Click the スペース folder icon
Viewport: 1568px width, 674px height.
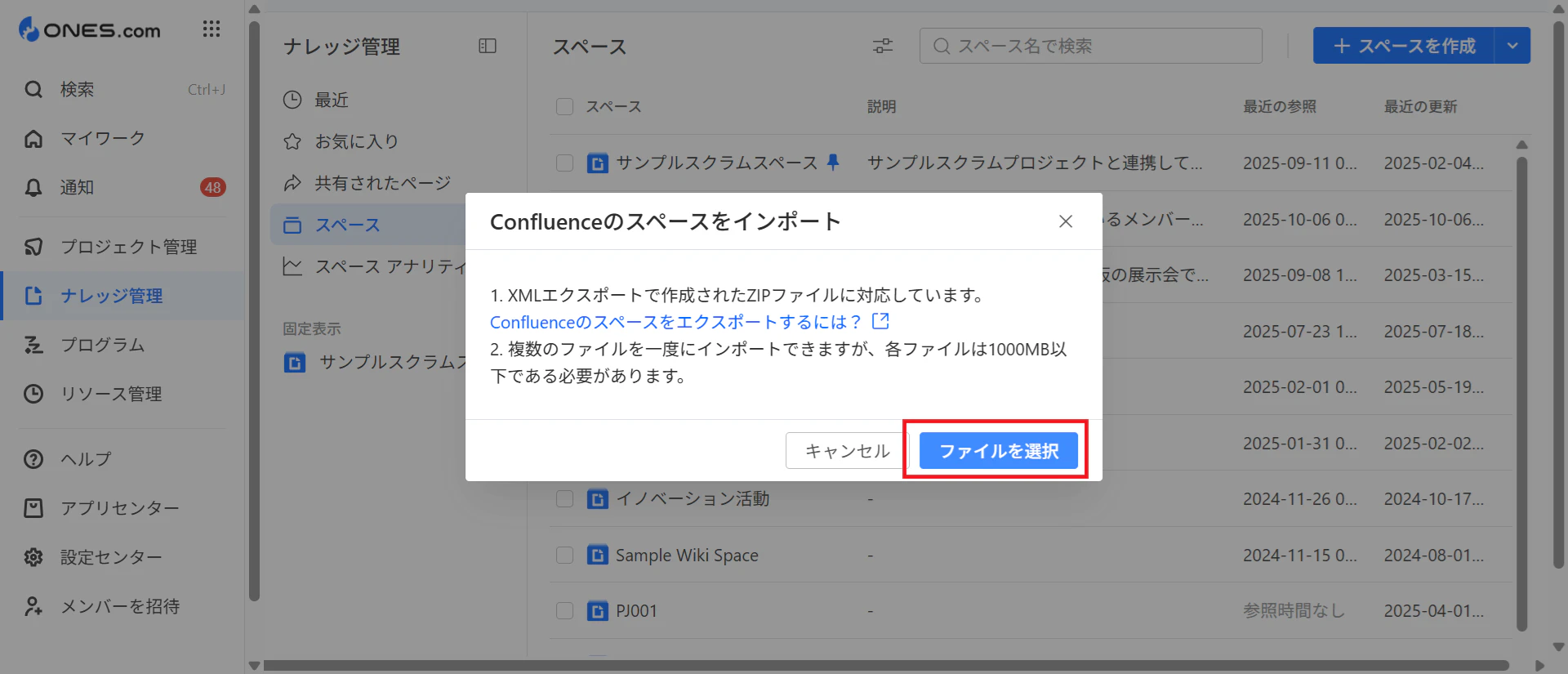click(292, 225)
